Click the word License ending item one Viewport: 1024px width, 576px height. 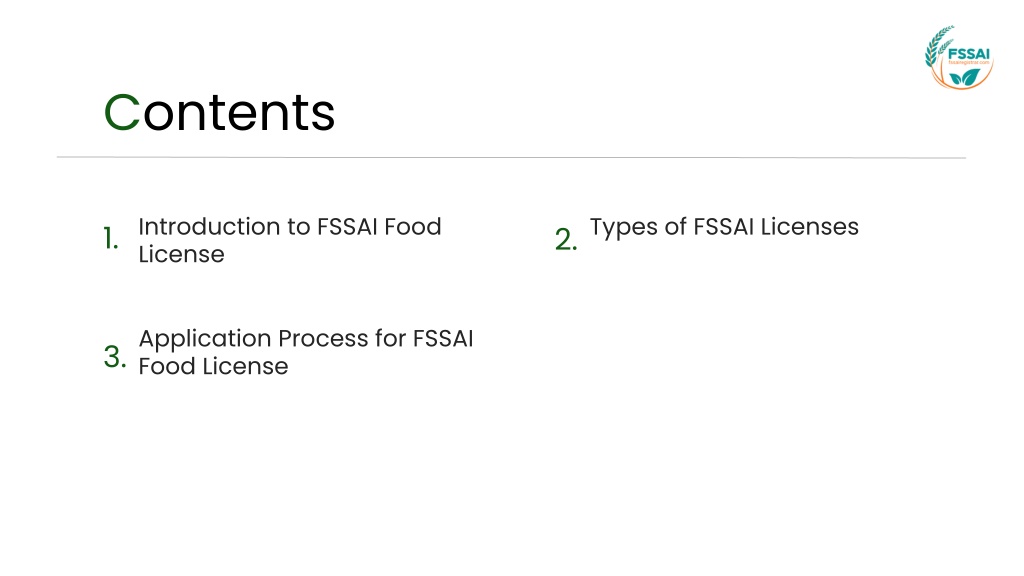pos(182,254)
